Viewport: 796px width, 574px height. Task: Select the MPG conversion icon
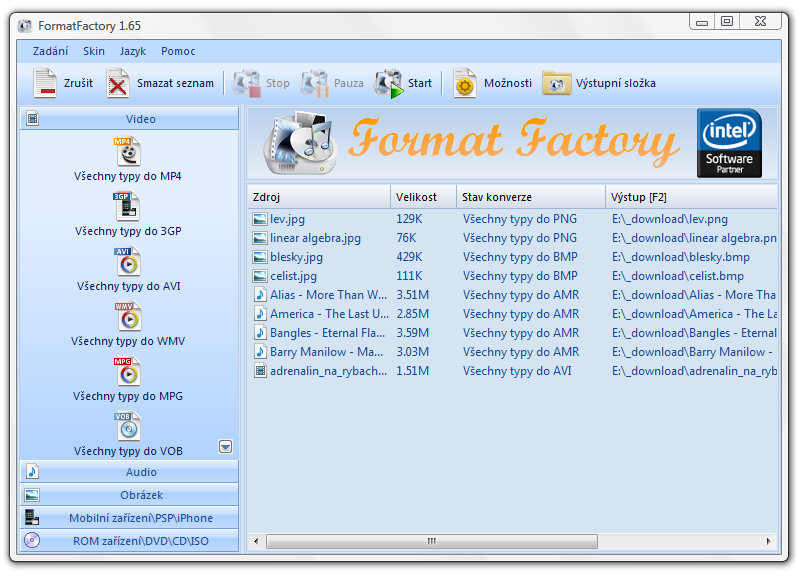click(127, 371)
